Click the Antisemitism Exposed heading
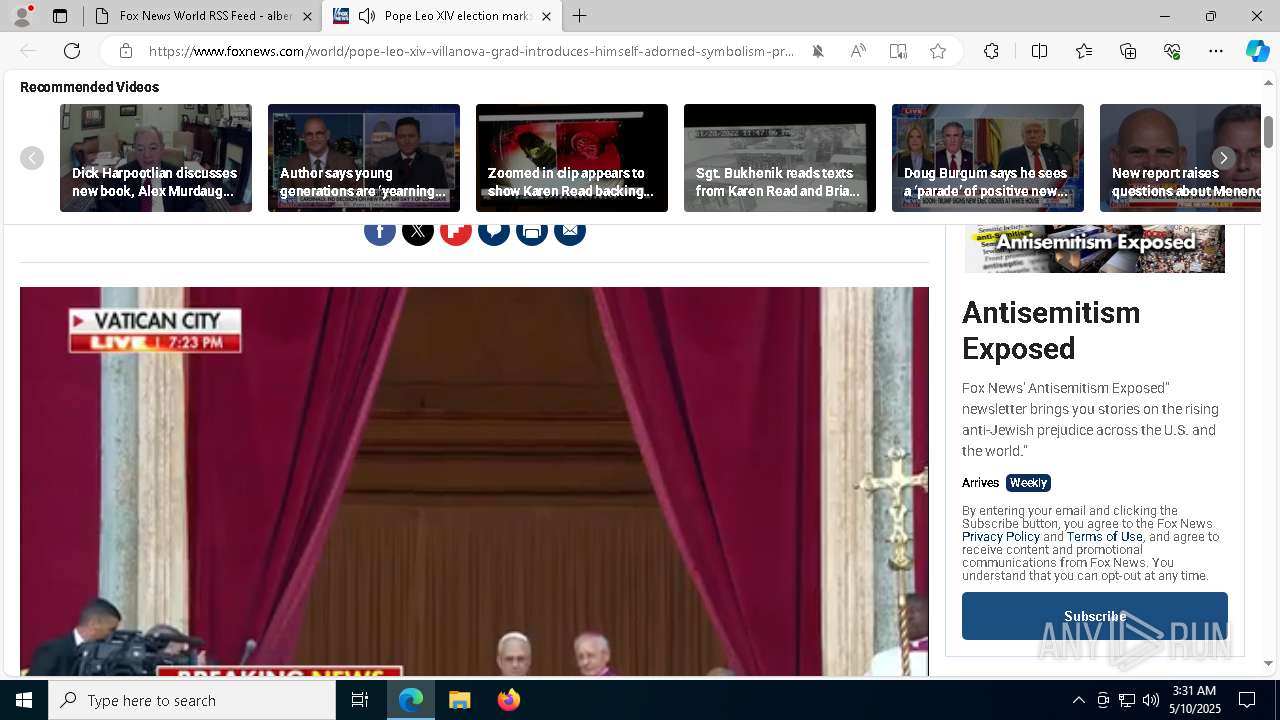The height and width of the screenshot is (720, 1280). (1051, 330)
